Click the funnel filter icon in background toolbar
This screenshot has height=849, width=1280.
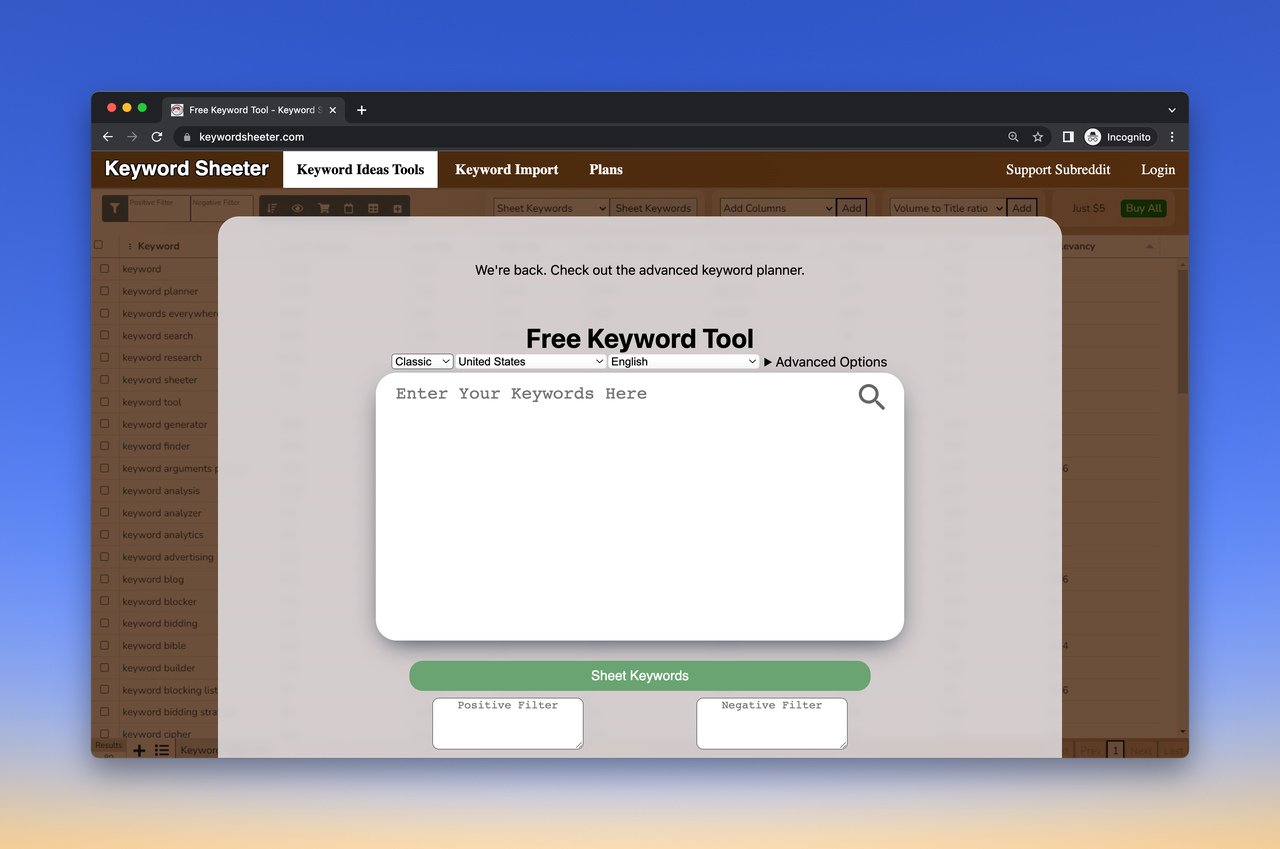(x=115, y=208)
